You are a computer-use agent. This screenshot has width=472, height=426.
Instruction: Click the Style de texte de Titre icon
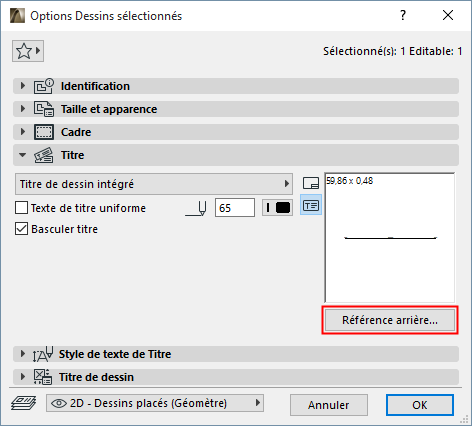coord(43,354)
